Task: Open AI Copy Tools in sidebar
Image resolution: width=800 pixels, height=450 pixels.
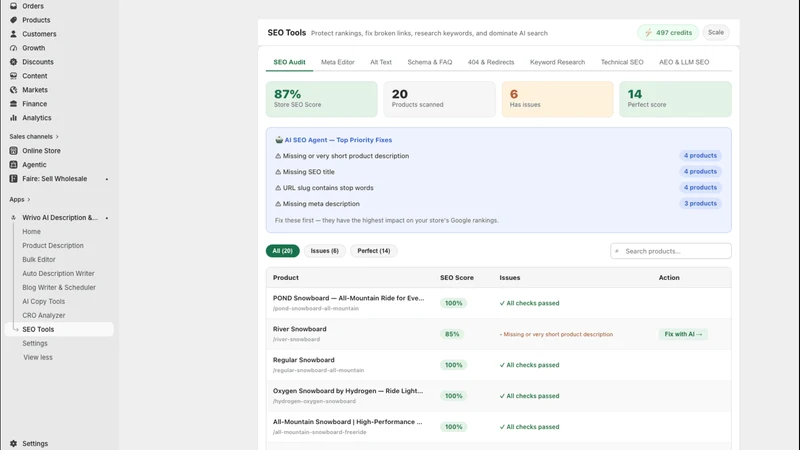Action: [x=43, y=302]
